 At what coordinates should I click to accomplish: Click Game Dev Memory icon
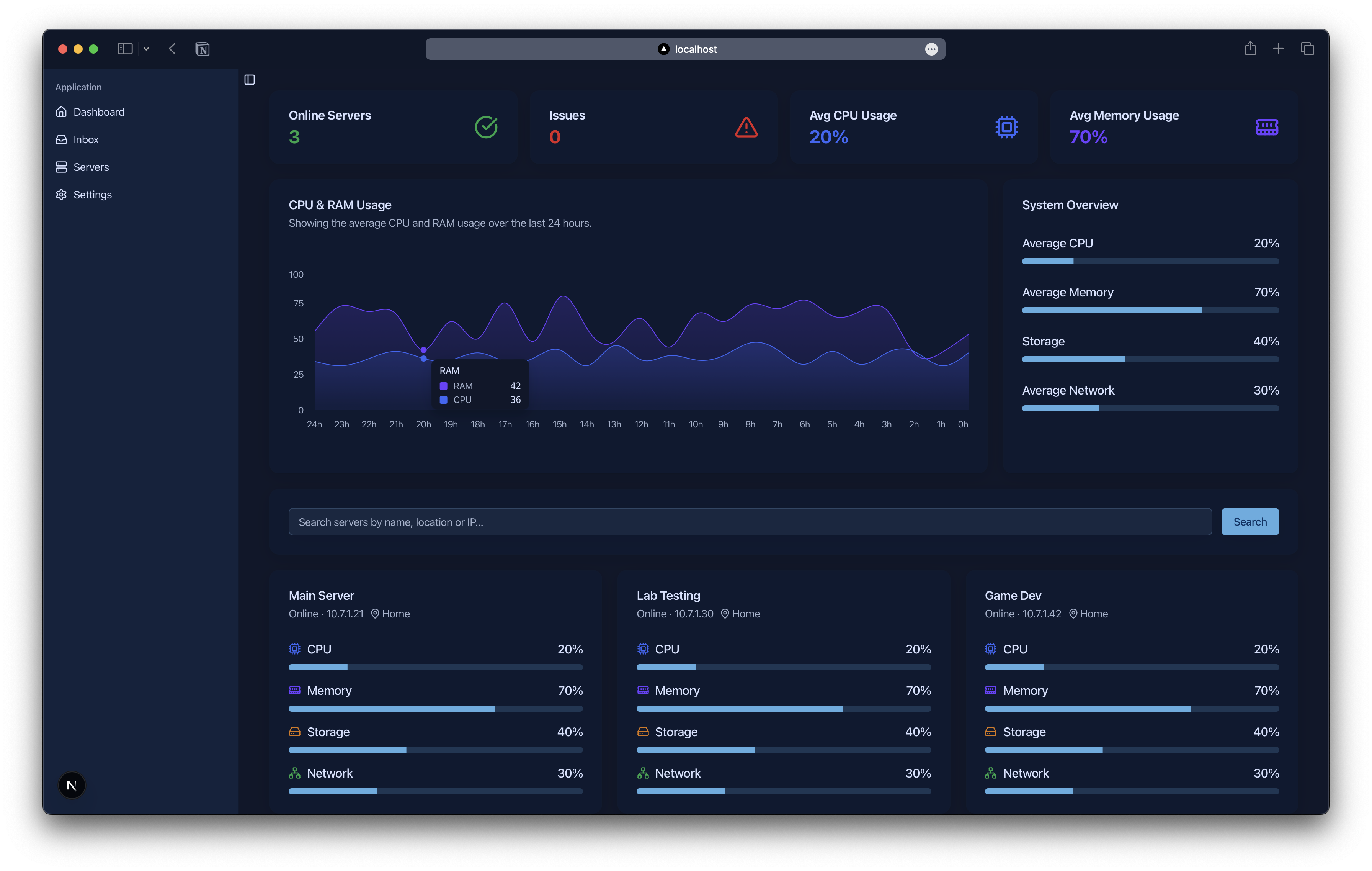991,690
